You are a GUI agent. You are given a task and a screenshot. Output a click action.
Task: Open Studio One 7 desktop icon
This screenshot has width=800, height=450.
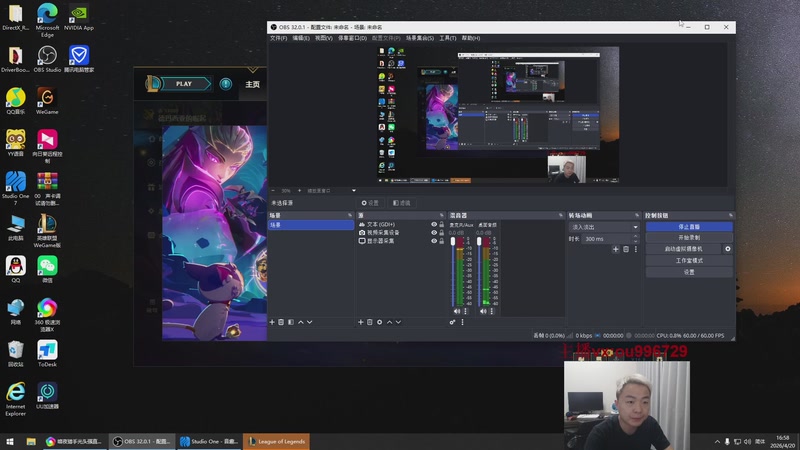click(x=15, y=189)
